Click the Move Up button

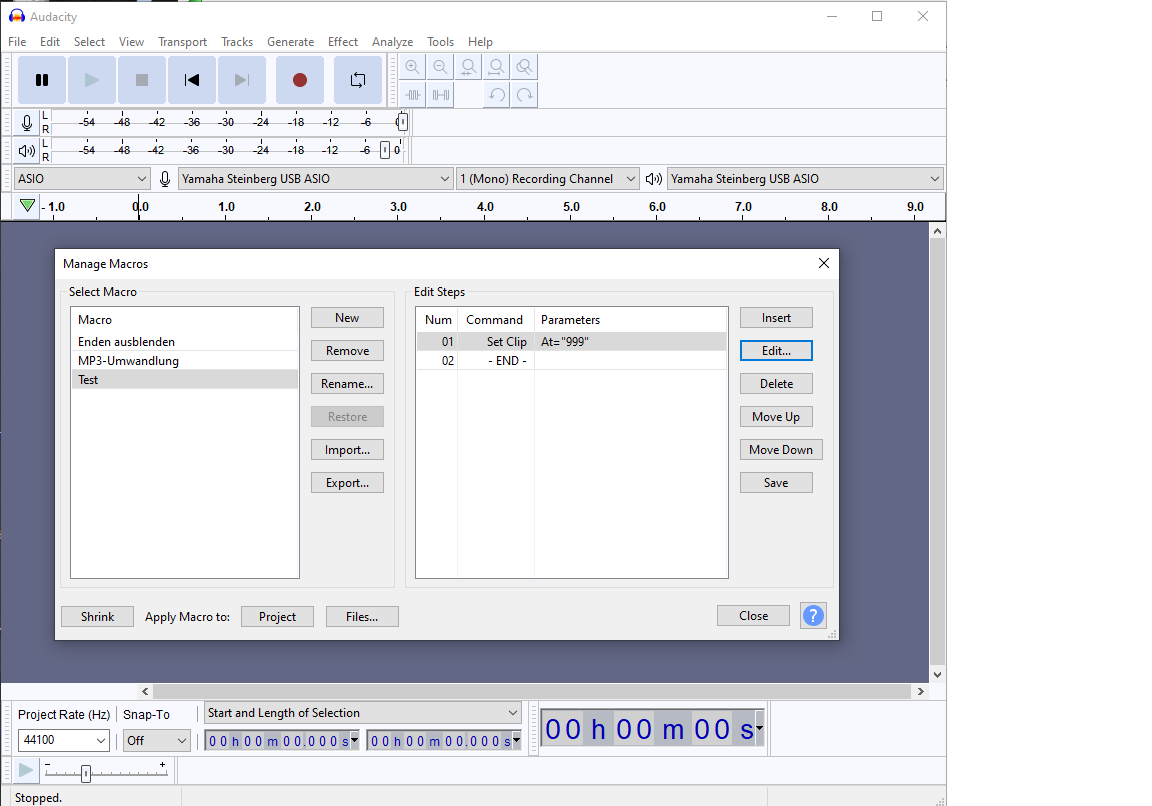pyautogui.click(x=777, y=417)
